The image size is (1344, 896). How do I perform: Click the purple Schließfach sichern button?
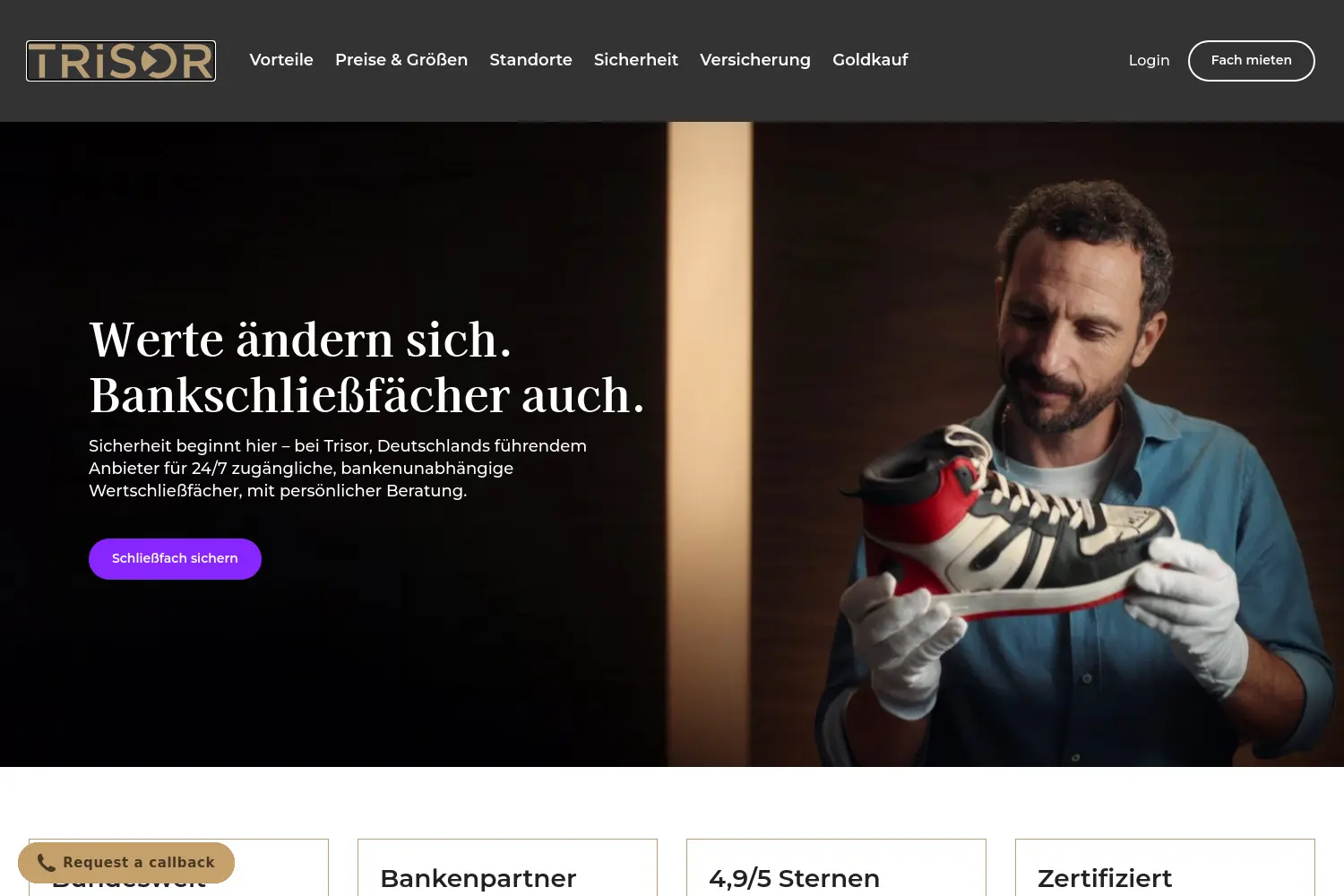pos(175,558)
